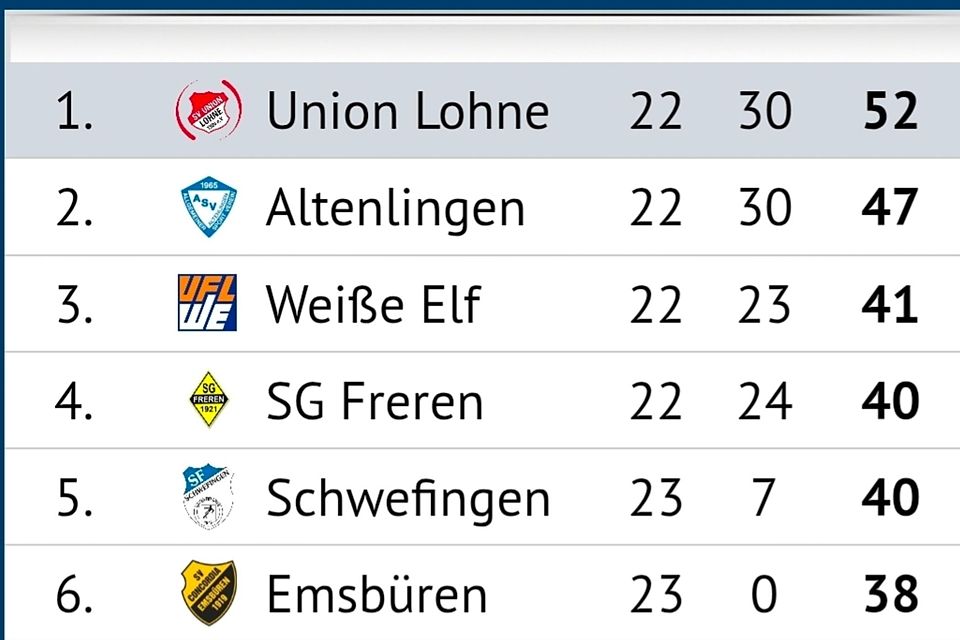Screen dimensions: 960x640
Task: Open the Weiße Elf team link
Action: [373, 305]
